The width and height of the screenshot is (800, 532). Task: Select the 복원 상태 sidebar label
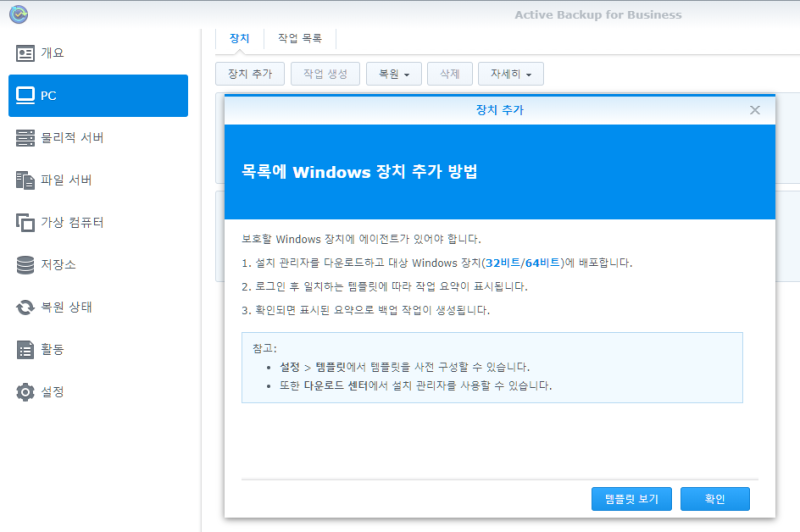(66, 307)
